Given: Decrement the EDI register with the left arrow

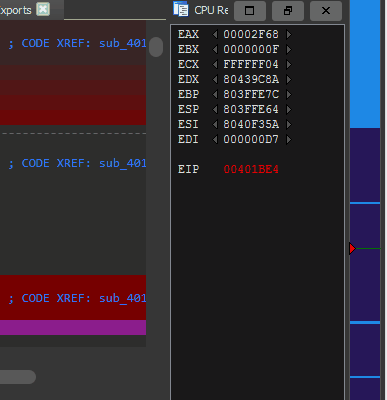Looking at the screenshot, I should [215, 139].
